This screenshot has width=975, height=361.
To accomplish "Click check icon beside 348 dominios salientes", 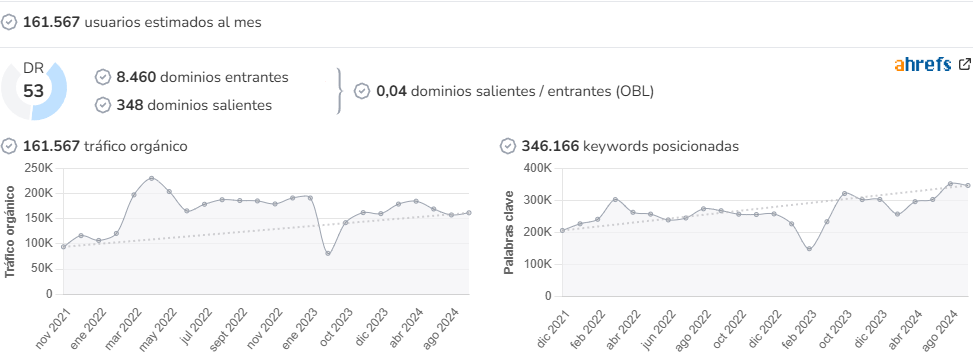I will pyautogui.click(x=103, y=105).
